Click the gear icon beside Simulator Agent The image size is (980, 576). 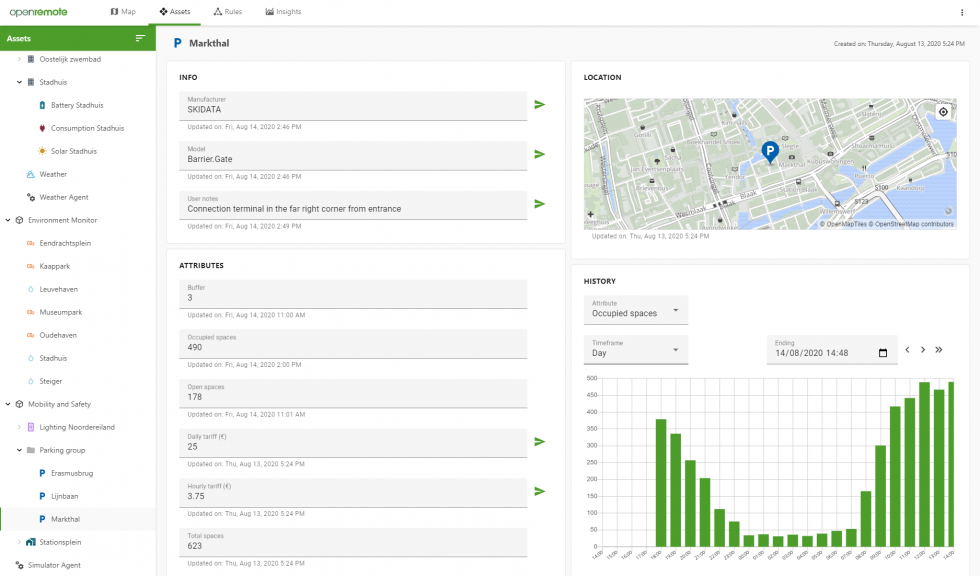[x=17, y=565]
